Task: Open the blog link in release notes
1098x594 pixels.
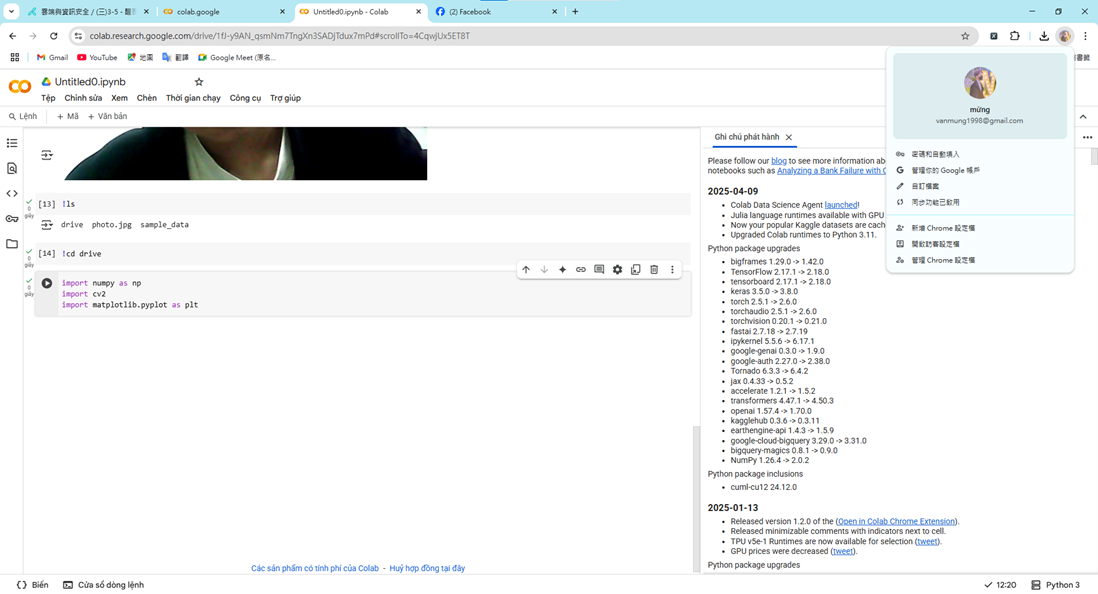Action: 778,160
